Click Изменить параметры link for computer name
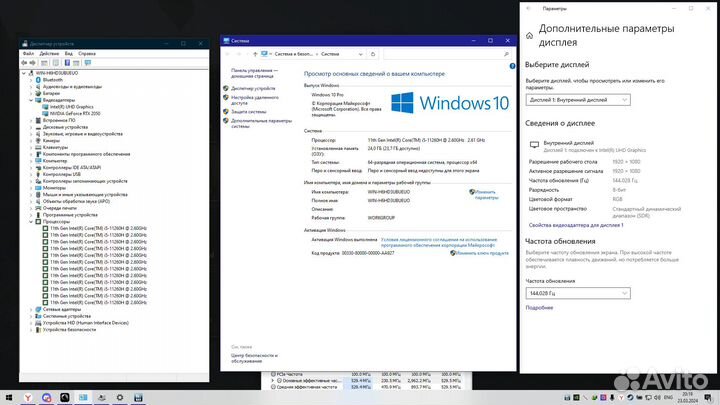The image size is (720, 405). coord(484,194)
